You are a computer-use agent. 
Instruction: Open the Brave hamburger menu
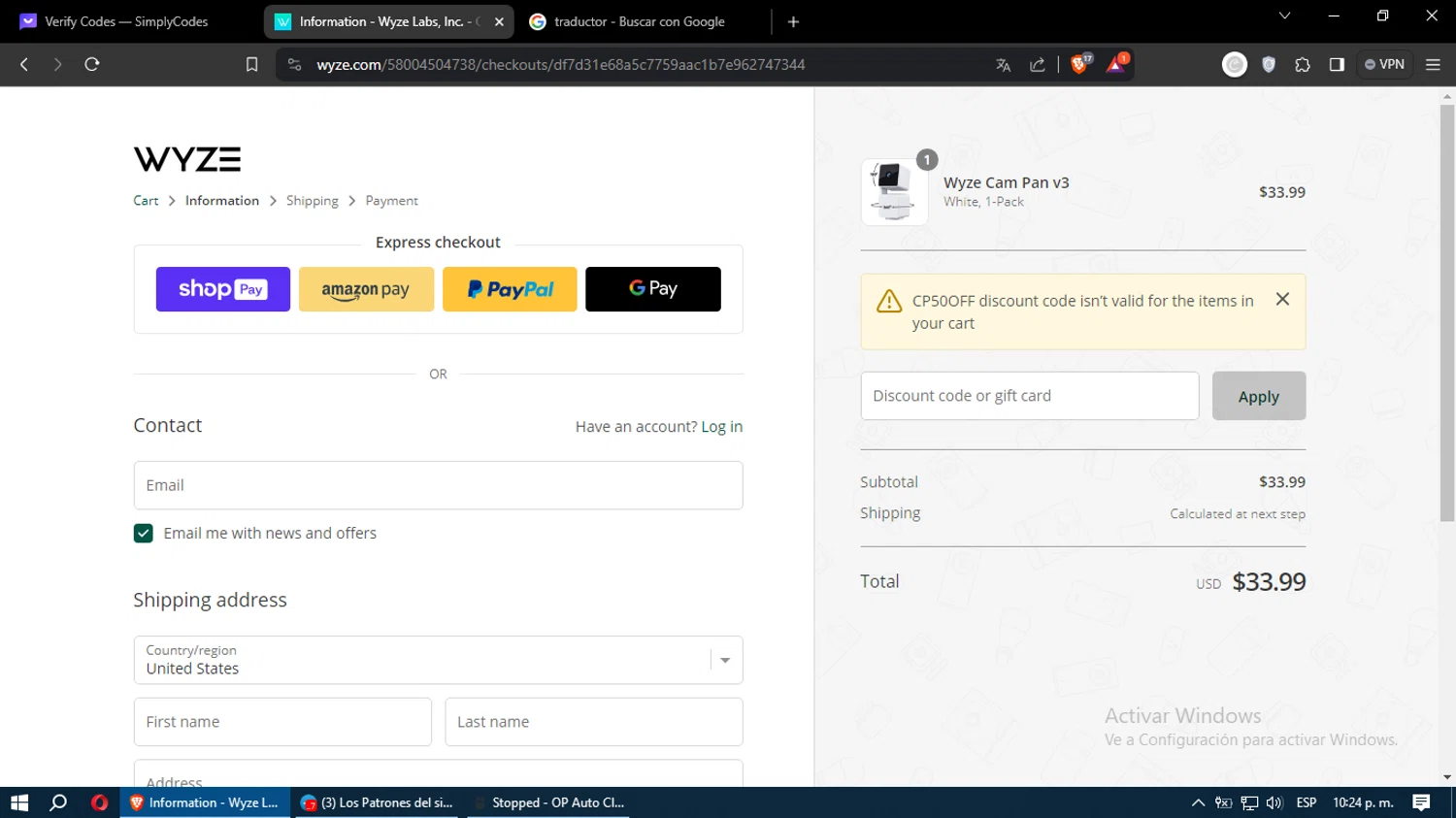(x=1433, y=65)
